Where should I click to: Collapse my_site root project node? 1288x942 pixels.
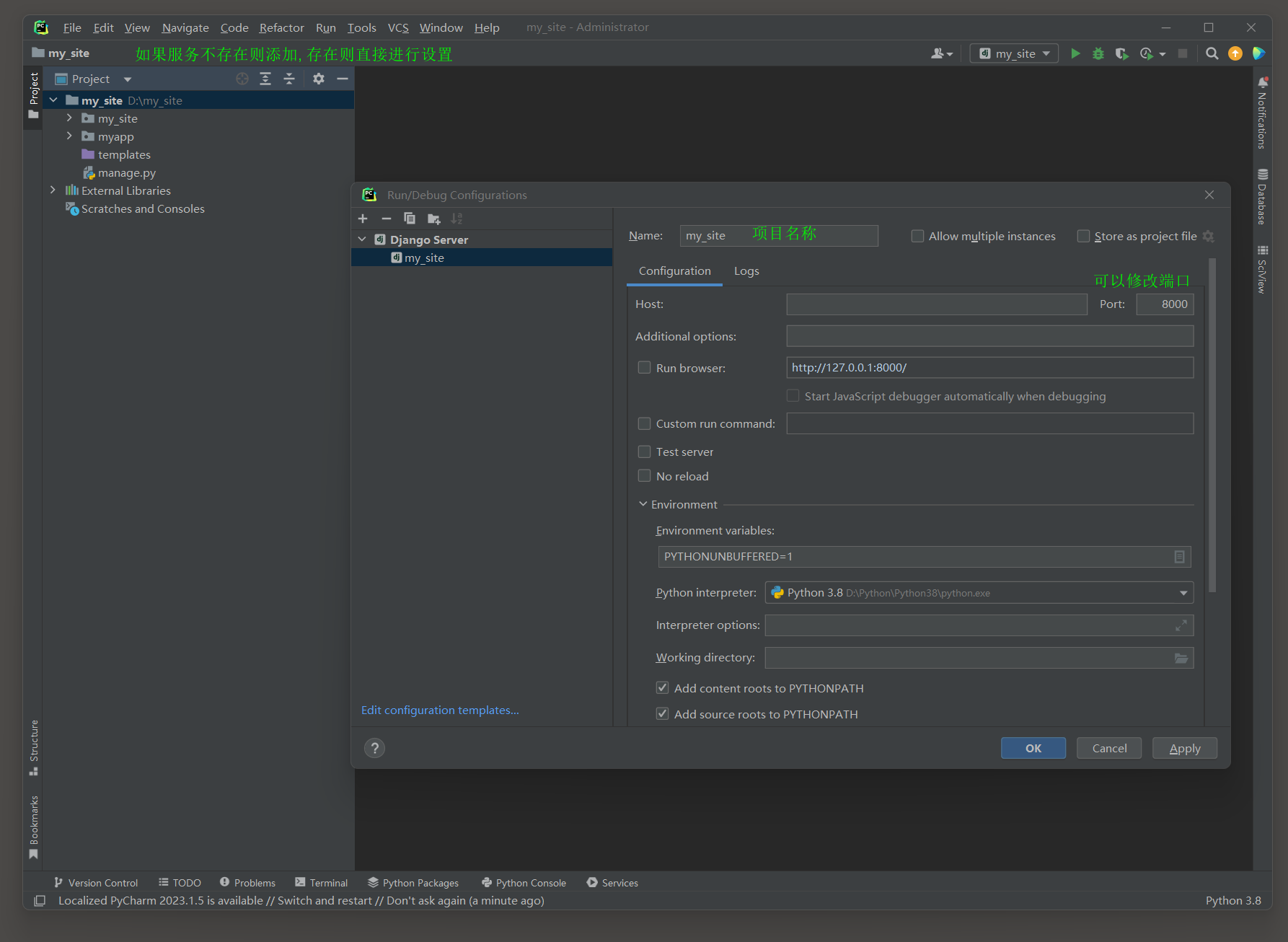coord(53,100)
